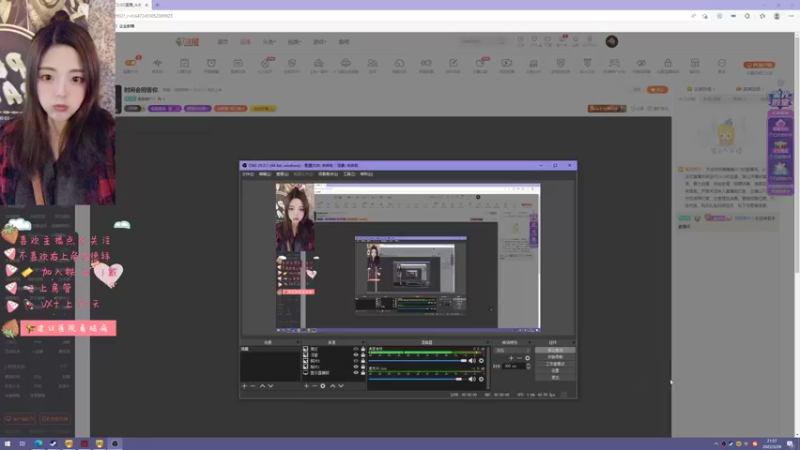The image size is (800, 450).
Task: Add a new scene with the plus icon in OBS Scenes panel
Action: click(x=244, y=386)
